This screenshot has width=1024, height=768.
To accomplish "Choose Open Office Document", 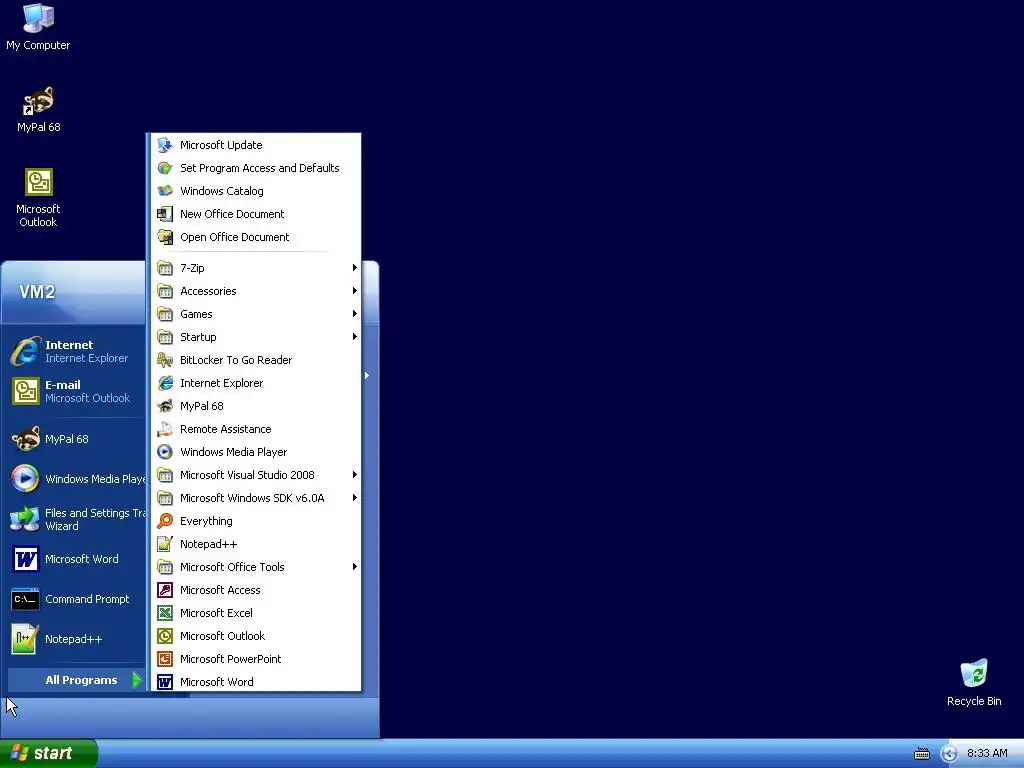I will [x=256, y=237].
